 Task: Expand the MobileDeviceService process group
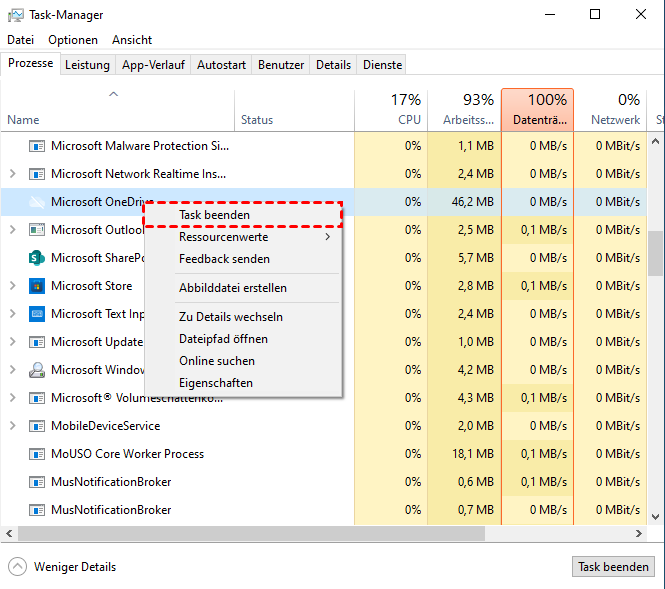click(12, 426)
